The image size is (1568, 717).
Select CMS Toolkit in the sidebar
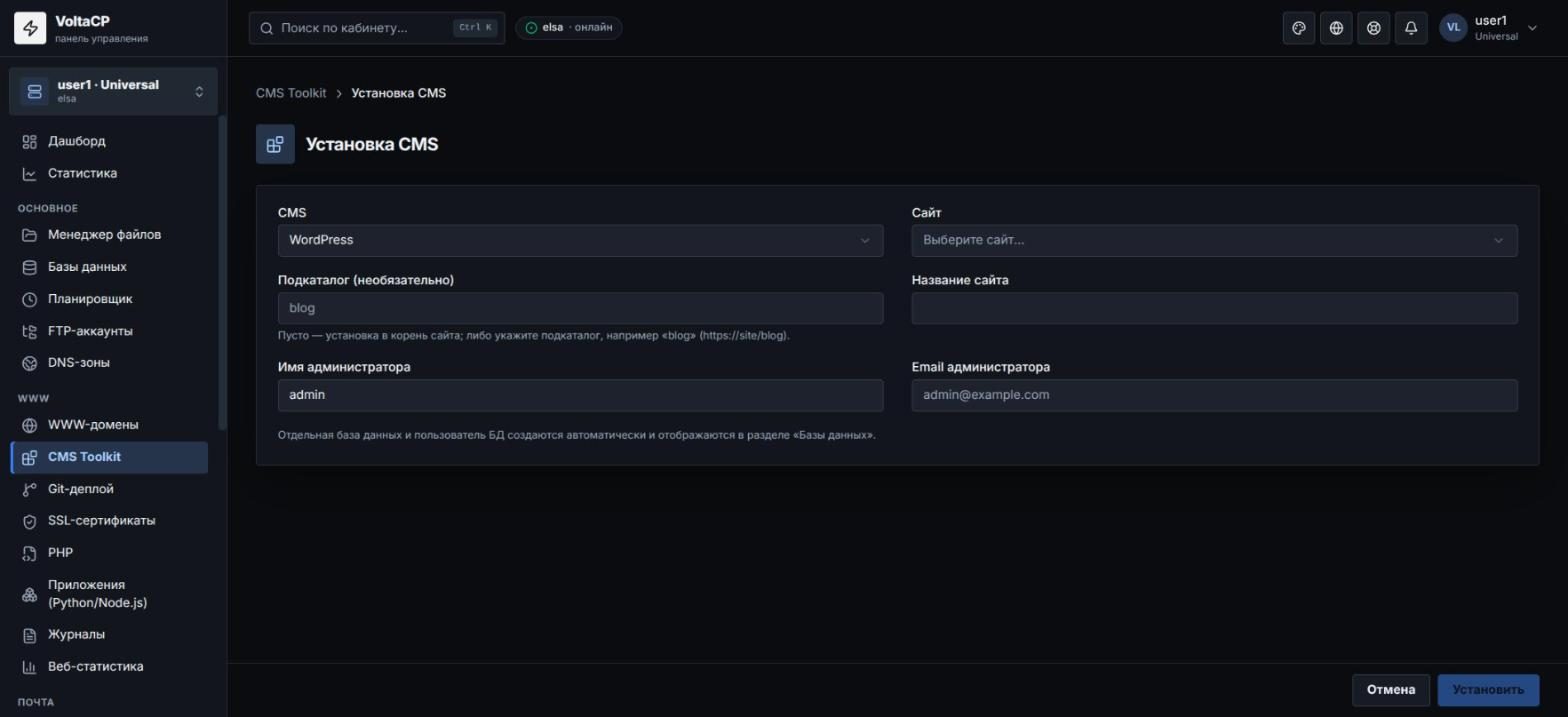(x=110, y=457)
